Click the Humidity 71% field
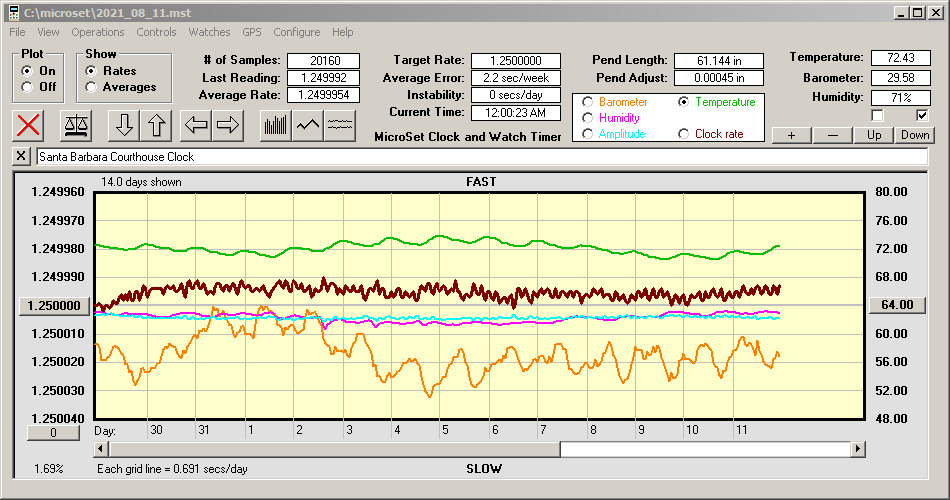The image size is (950, 500). coord(900,97)
